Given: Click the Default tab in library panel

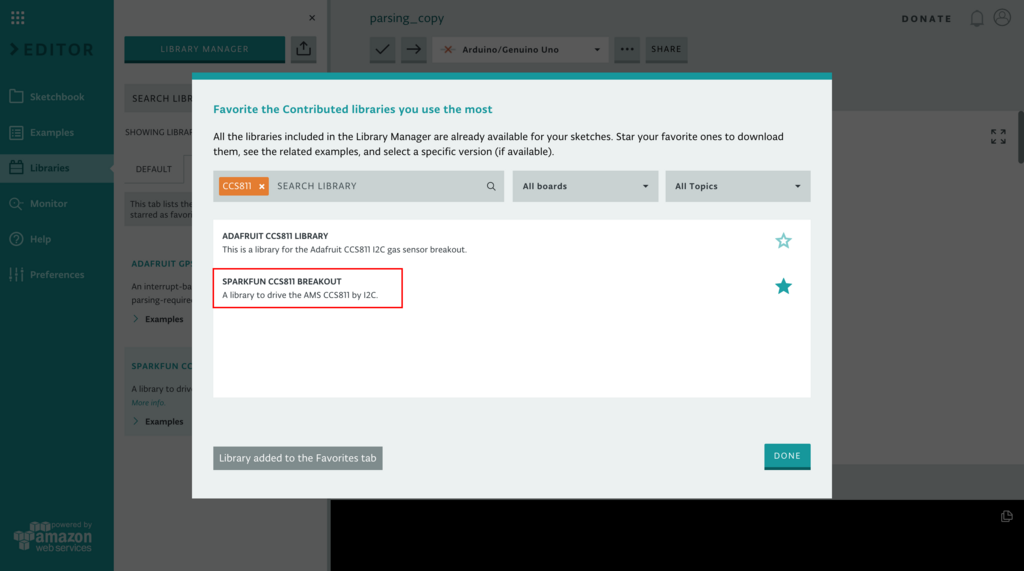Looking at the screenshot, I should [154, 169].
